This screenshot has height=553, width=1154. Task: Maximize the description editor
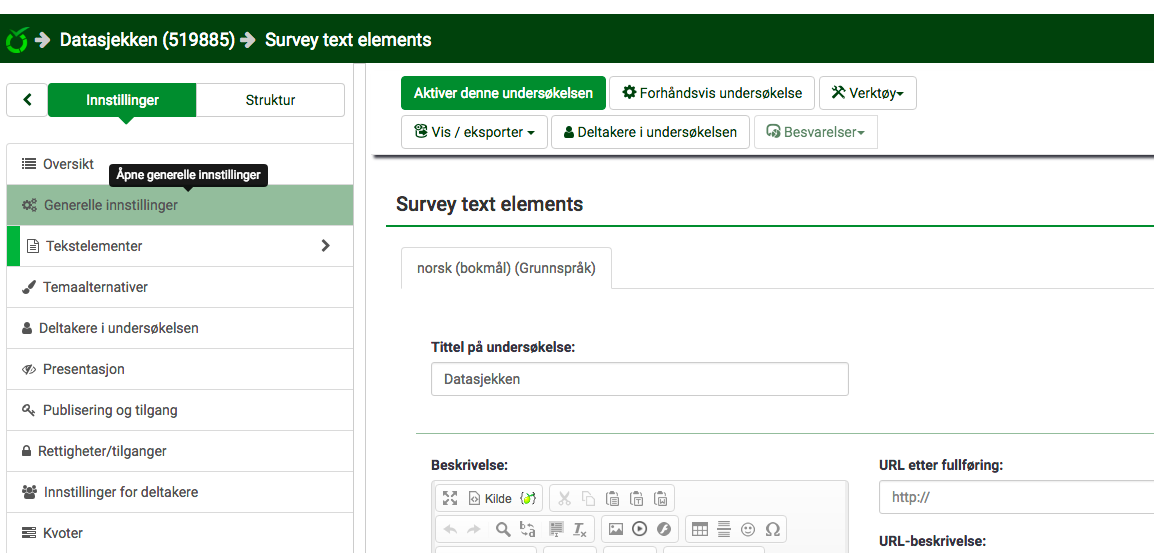[x=450, y=498]
